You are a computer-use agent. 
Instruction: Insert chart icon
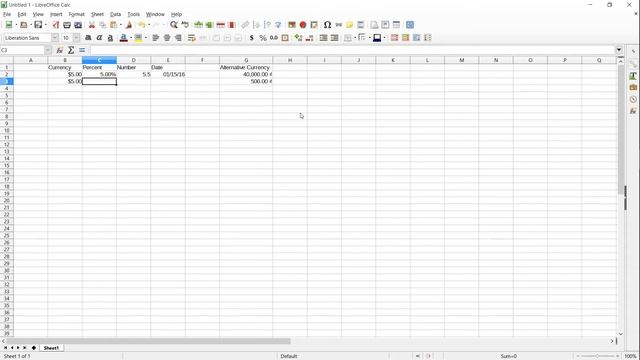tap(303, 25)
